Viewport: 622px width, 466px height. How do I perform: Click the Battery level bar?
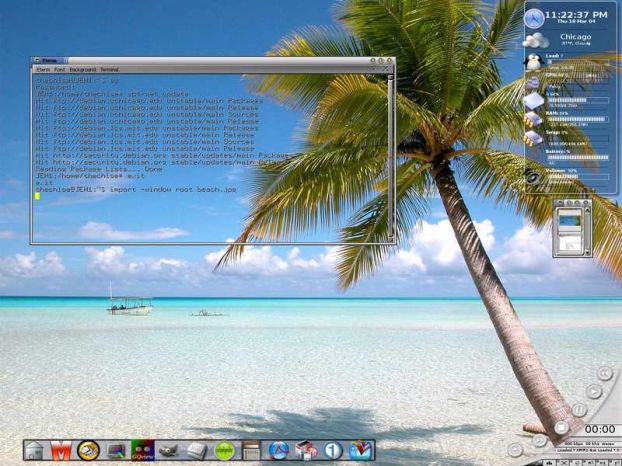pyautogui.click(x=578, y=157)
